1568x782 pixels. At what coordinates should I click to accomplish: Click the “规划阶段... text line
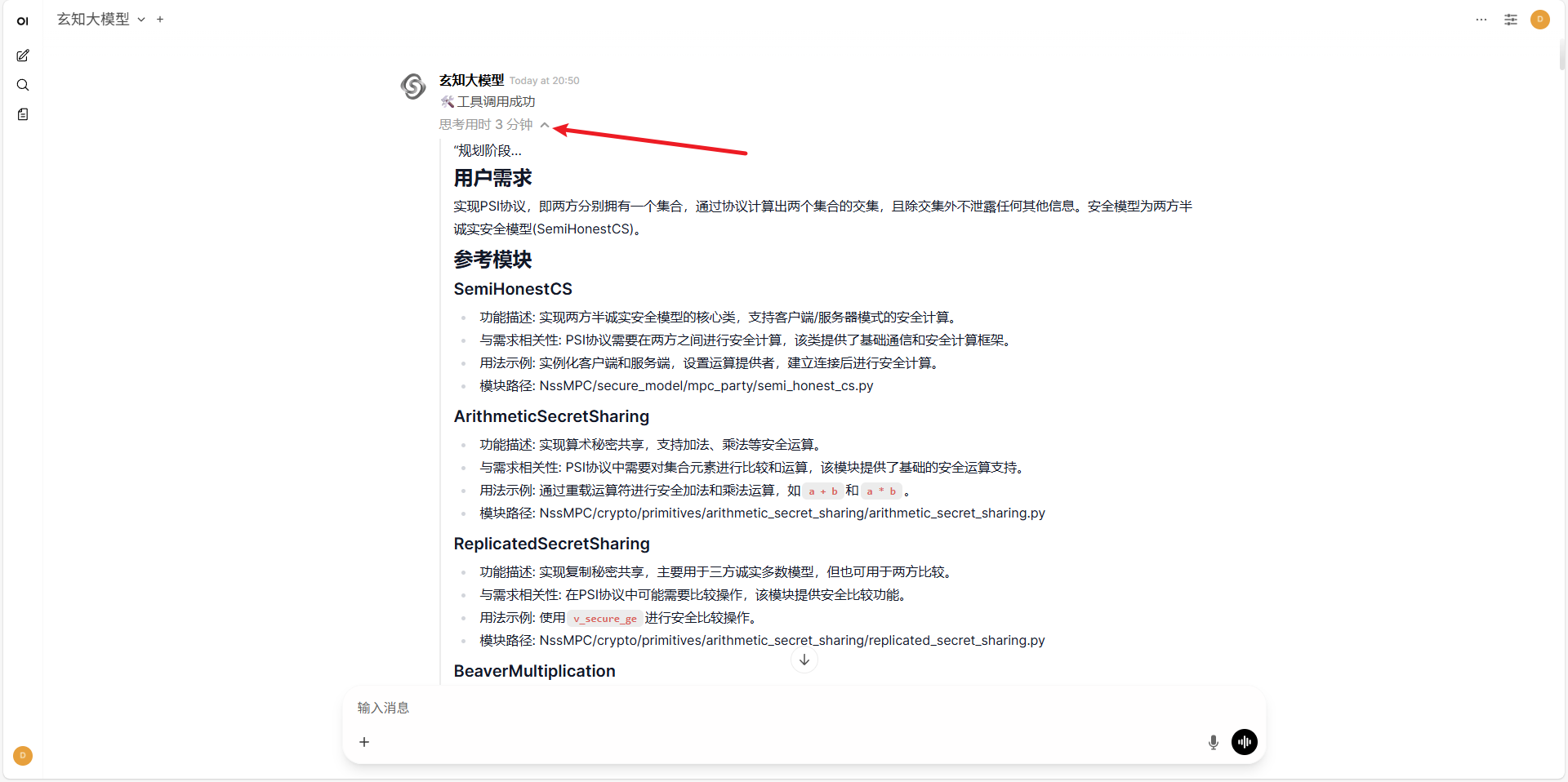tap(488, 150)
